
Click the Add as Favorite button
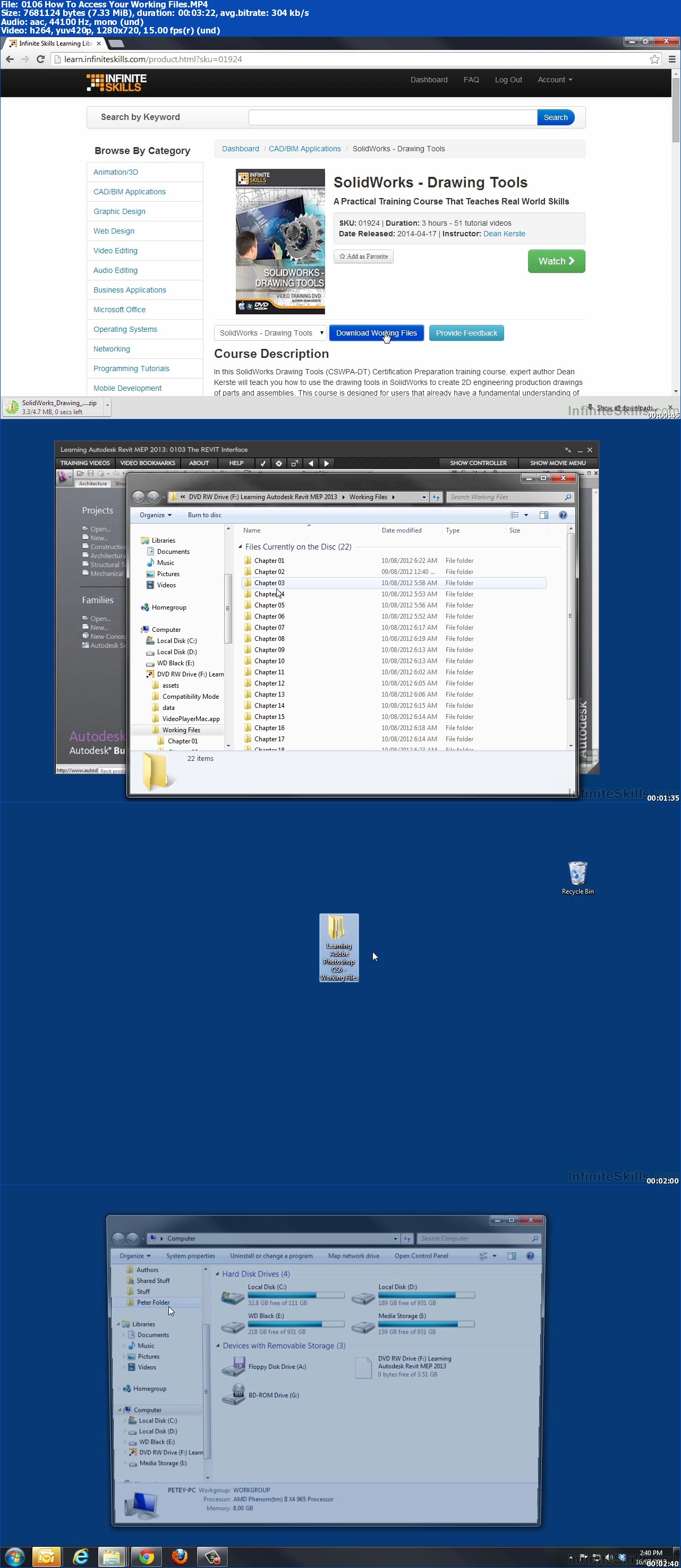(x=364, y=256)
